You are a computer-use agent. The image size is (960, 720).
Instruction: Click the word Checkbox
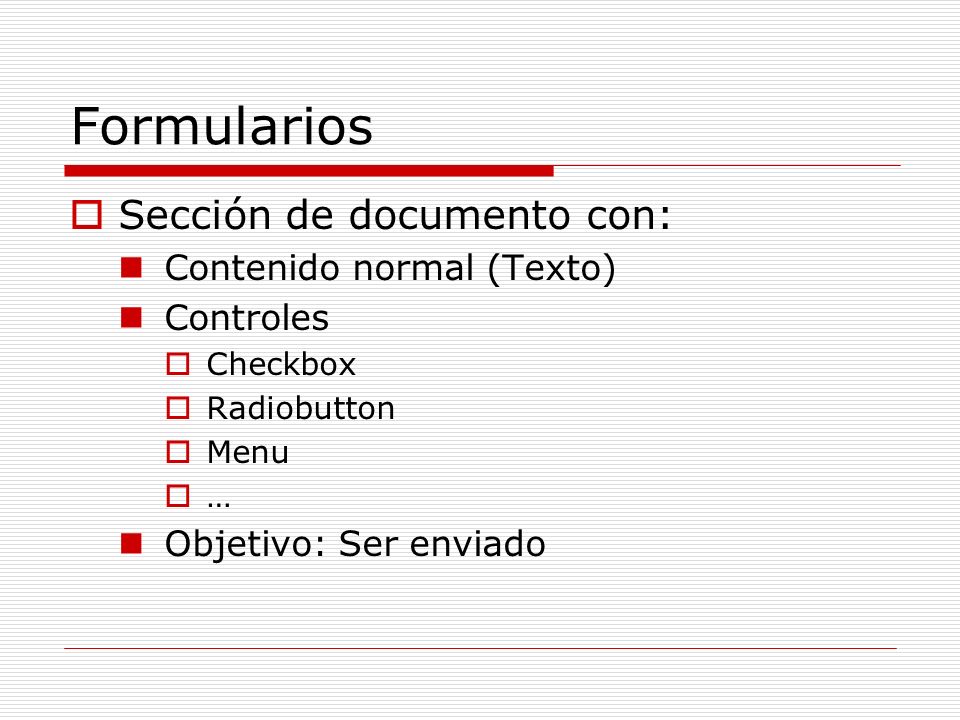coord(281,364)
